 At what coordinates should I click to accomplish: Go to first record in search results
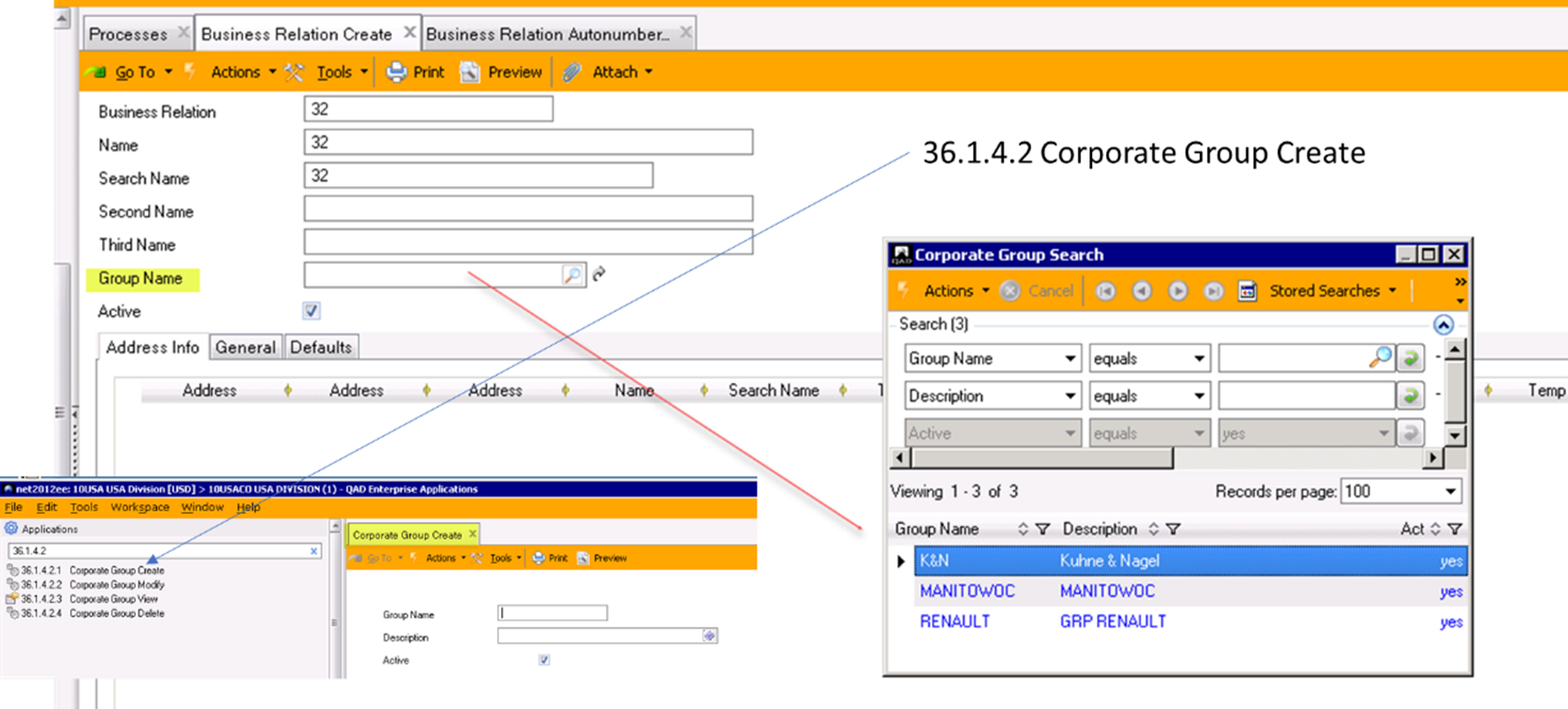1105,292
